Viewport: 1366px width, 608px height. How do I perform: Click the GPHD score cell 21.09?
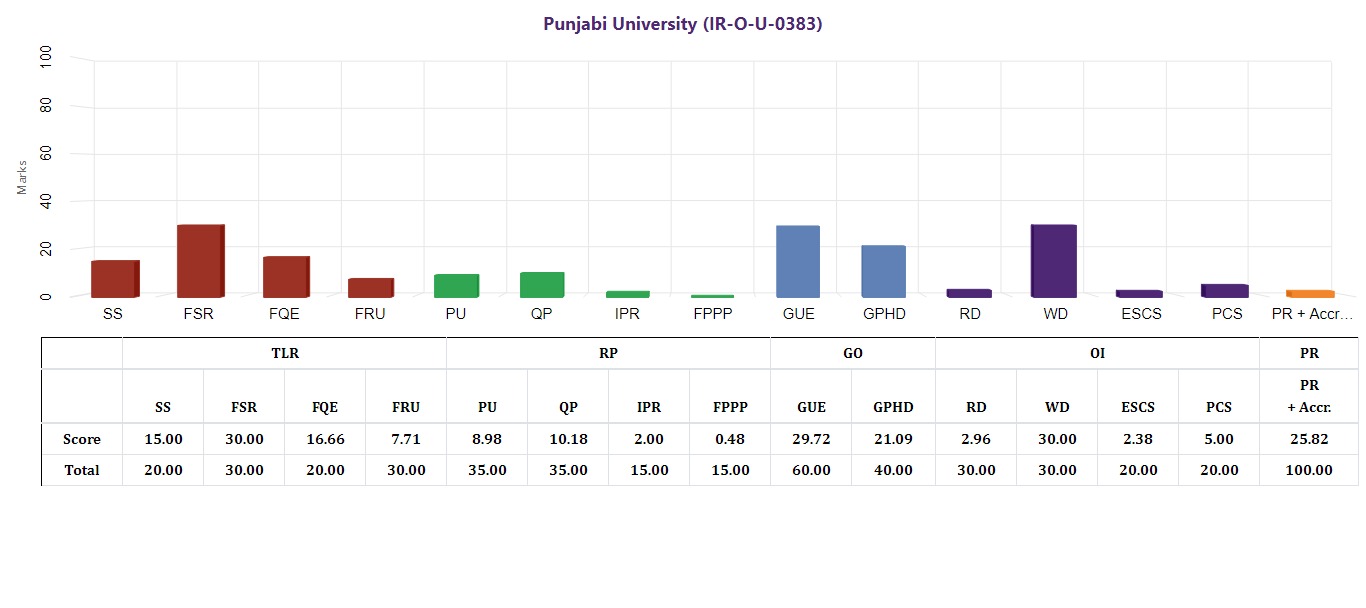(893, 439)
